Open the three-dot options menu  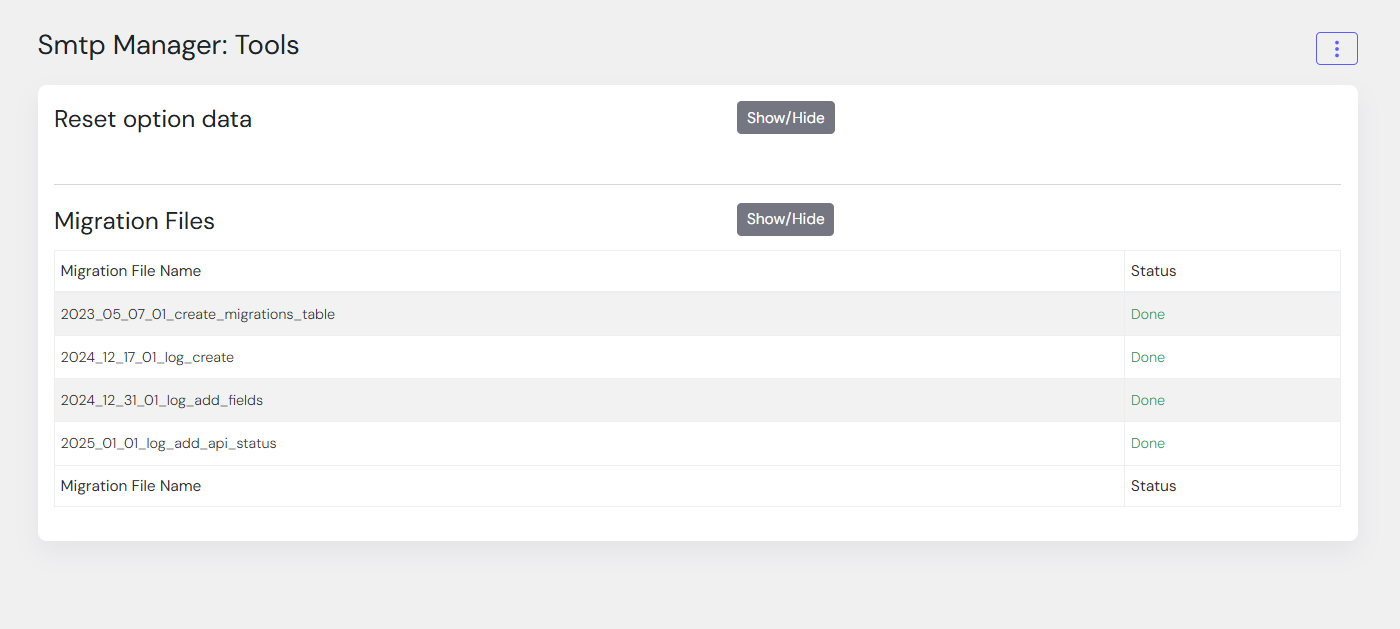(x=1336, y=49)
